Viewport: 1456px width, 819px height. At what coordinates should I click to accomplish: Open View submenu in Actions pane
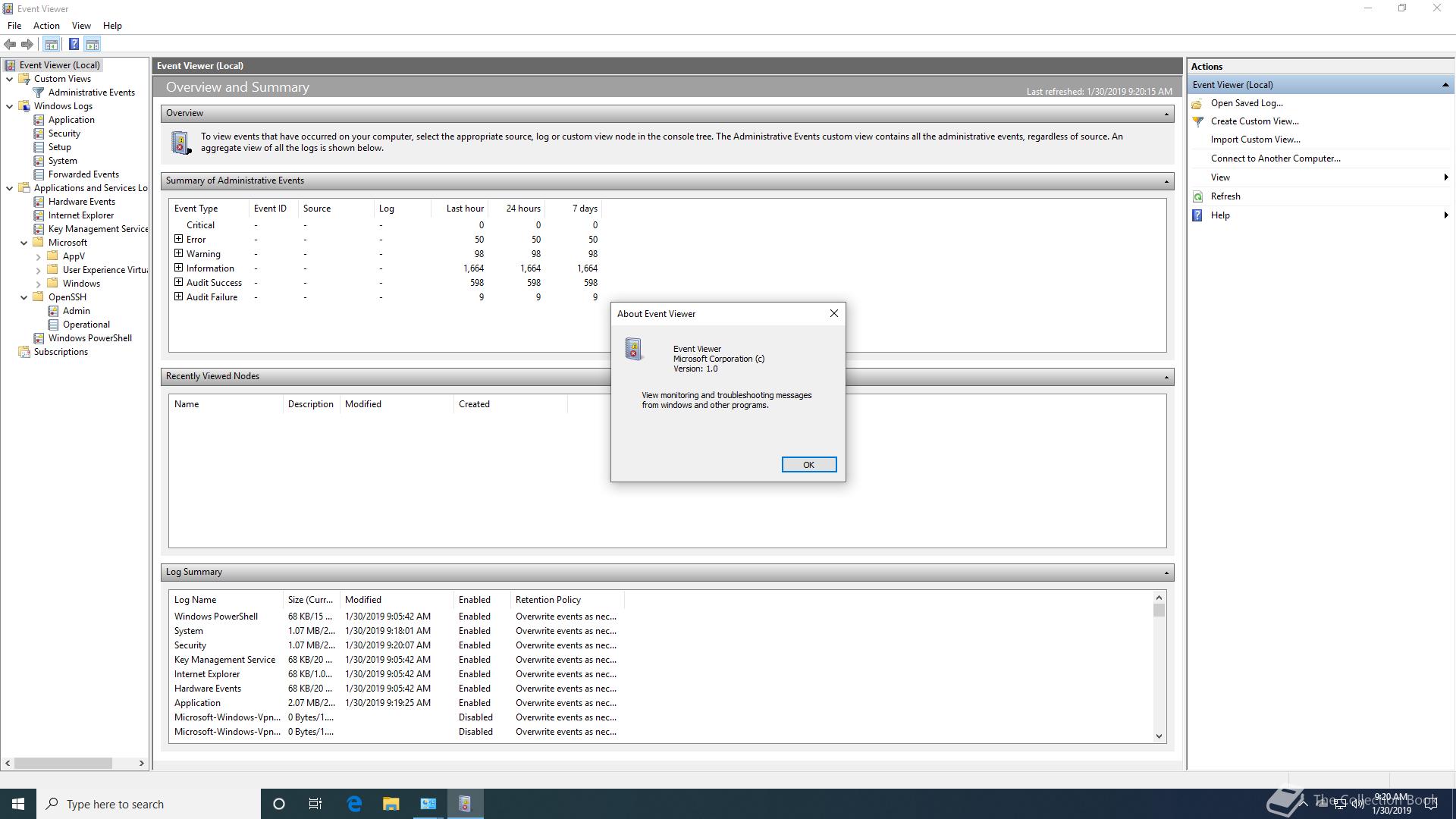click(1320, 177)
